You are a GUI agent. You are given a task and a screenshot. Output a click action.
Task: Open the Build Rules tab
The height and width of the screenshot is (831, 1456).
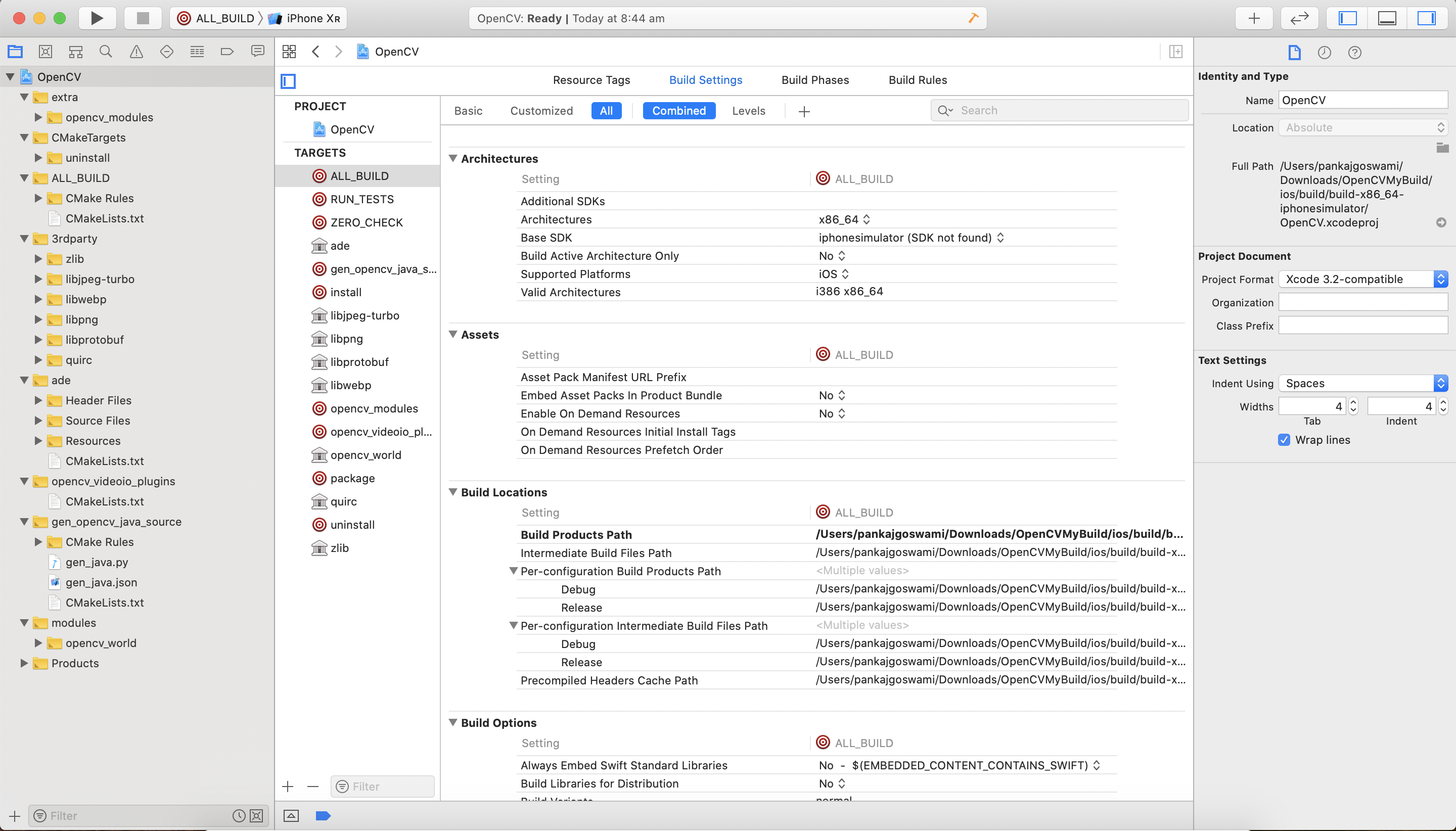tap(918, 80)
